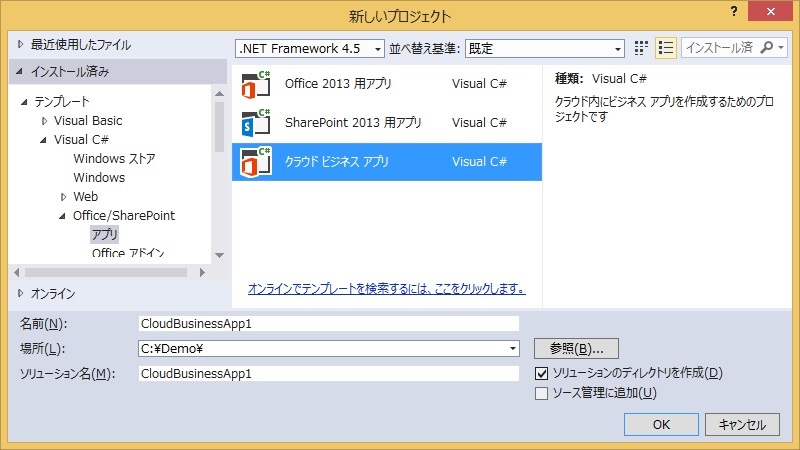This screenshot has height=450, width=800.
Task: Switch to small icons view
Action: (641, 48)
